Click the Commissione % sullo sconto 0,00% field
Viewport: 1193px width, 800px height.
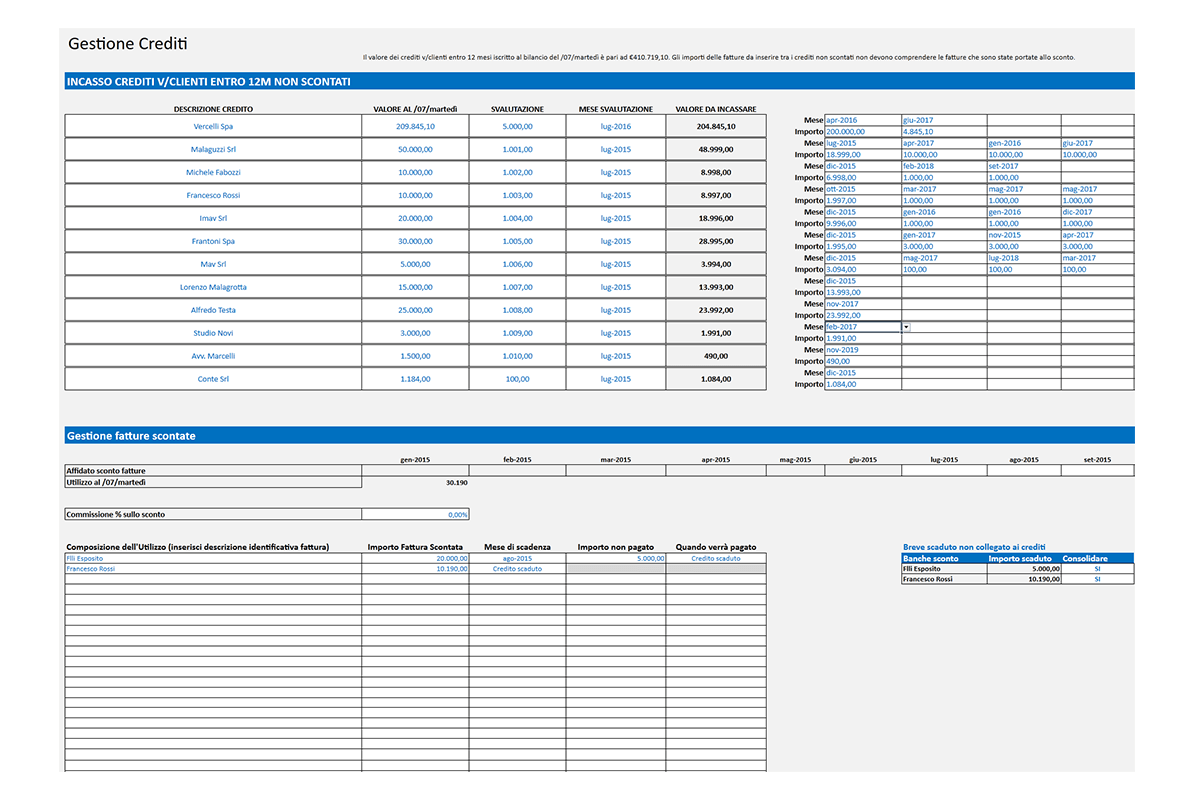415,515
